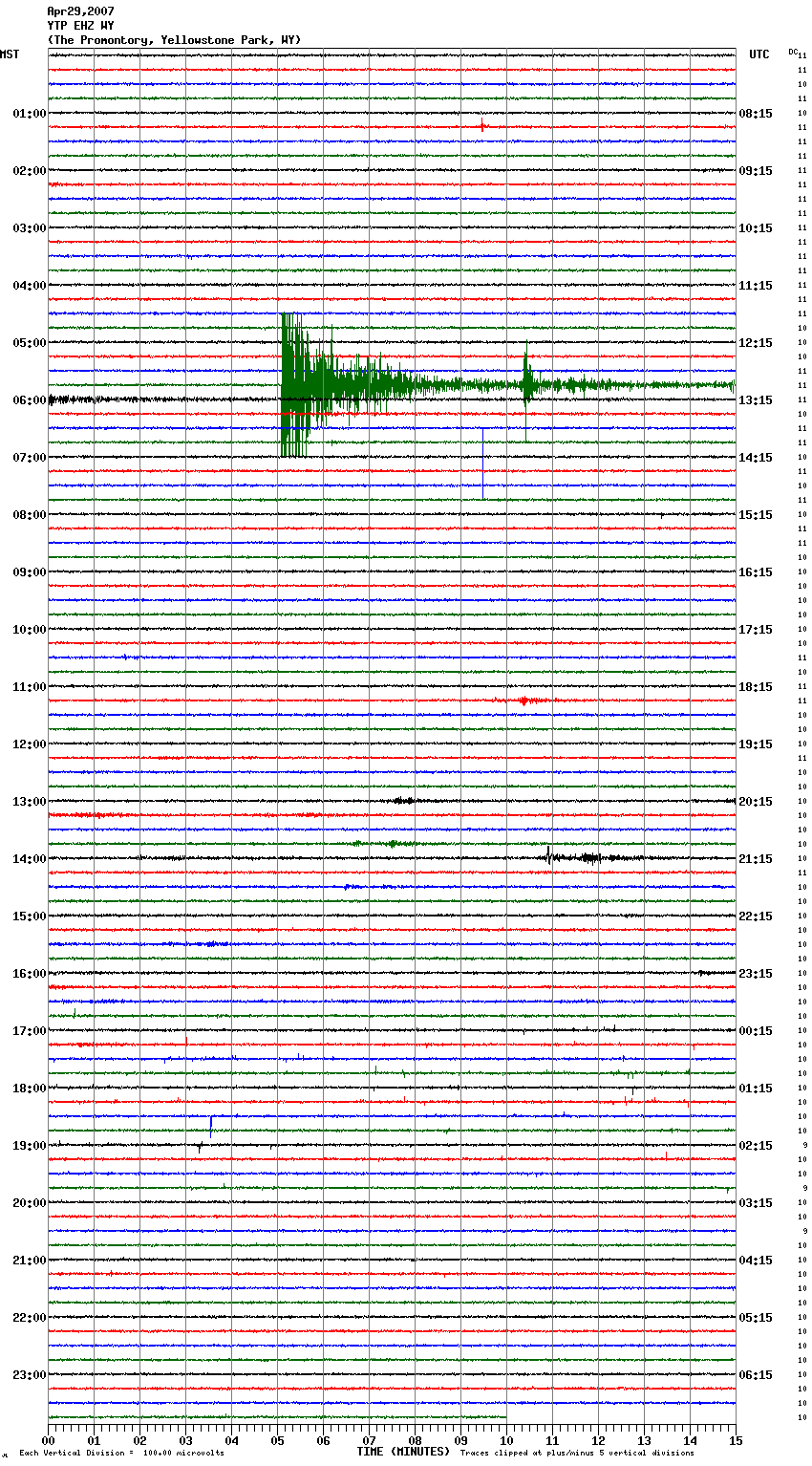Click Each Vertical Division = 100.00 microvolts note

click(x=122, y=1454)
